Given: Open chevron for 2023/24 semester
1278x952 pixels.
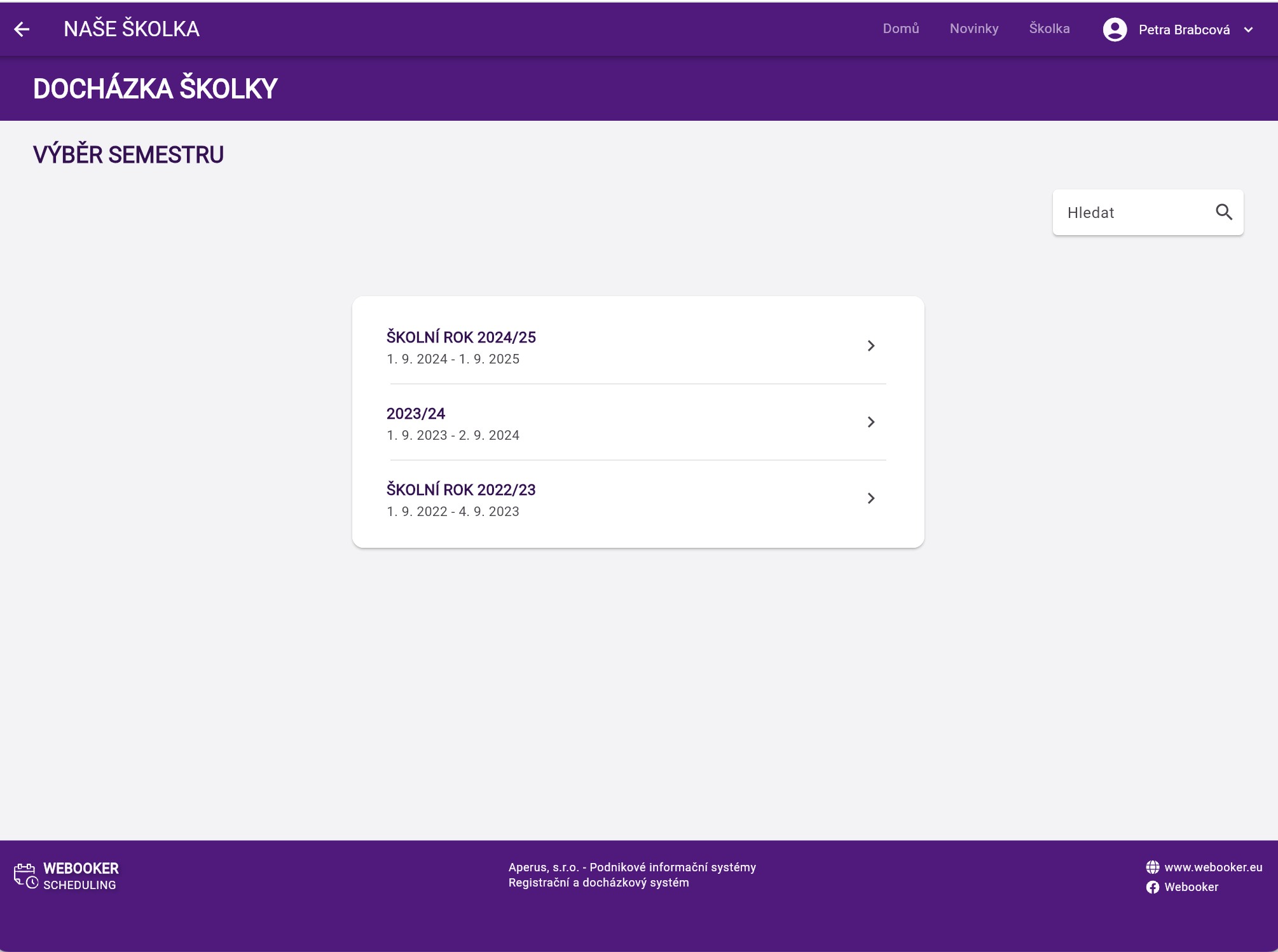Looking at the screenshot, I should (x=871, y=422).
